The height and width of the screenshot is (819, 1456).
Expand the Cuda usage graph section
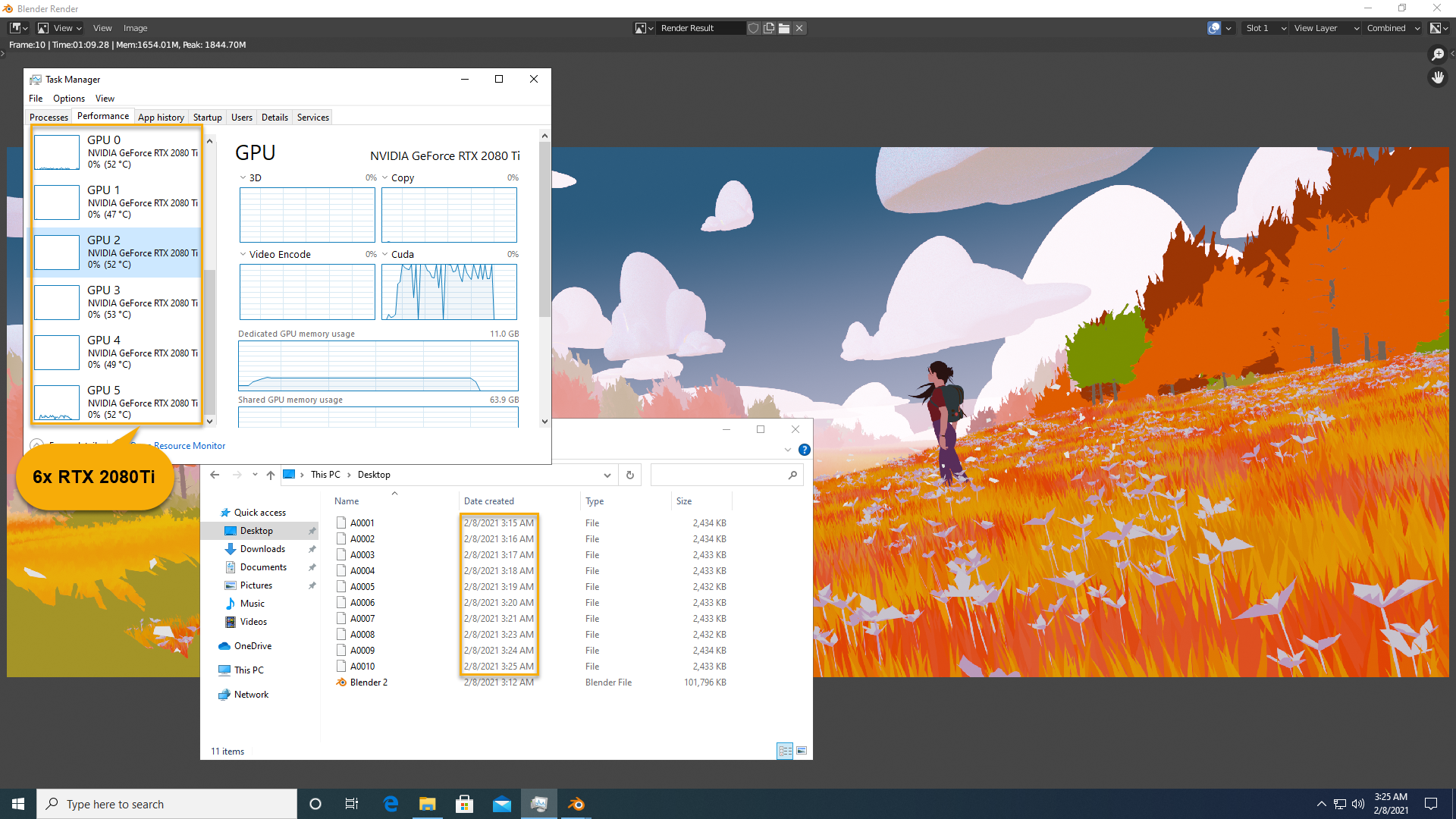pos(384,254)
